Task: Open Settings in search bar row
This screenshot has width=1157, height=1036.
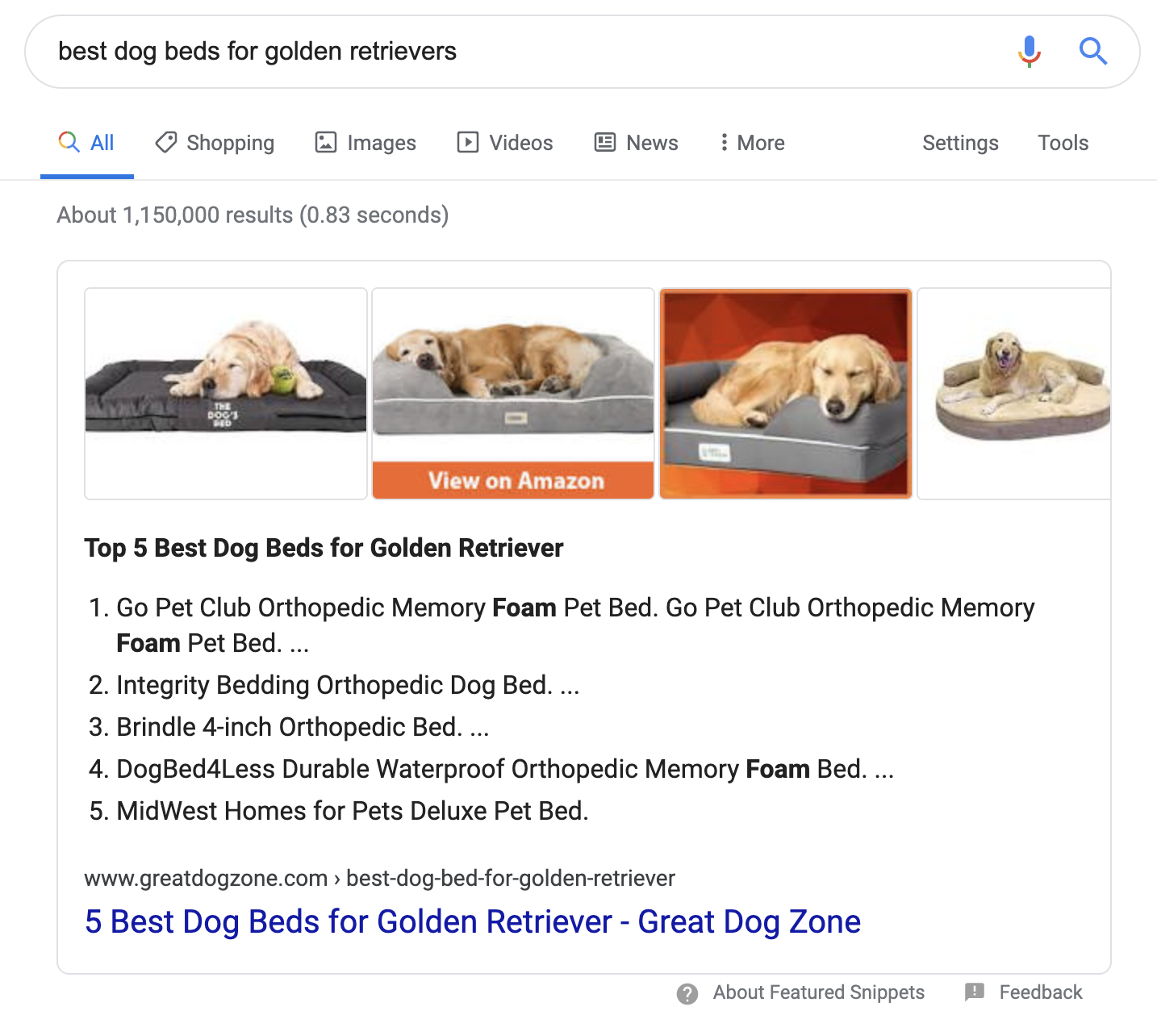Action: pos(960,143)
